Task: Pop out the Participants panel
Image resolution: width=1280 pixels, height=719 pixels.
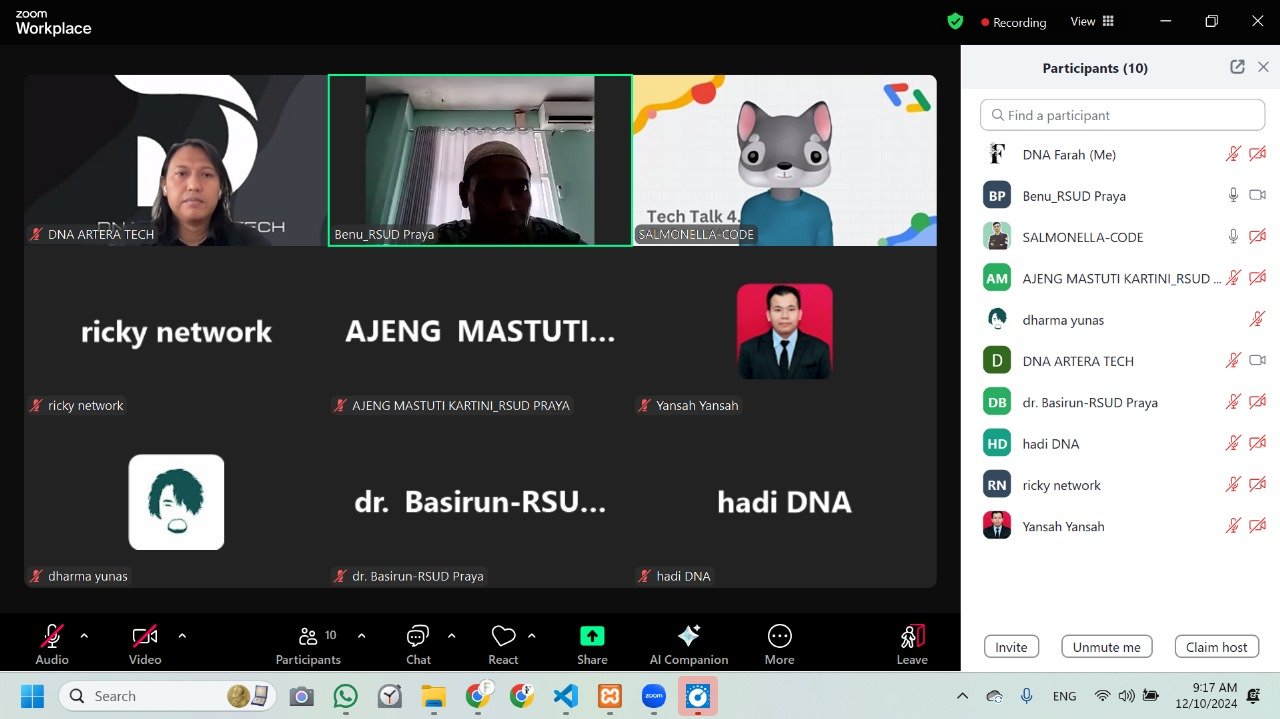Action: (1236, 67)
